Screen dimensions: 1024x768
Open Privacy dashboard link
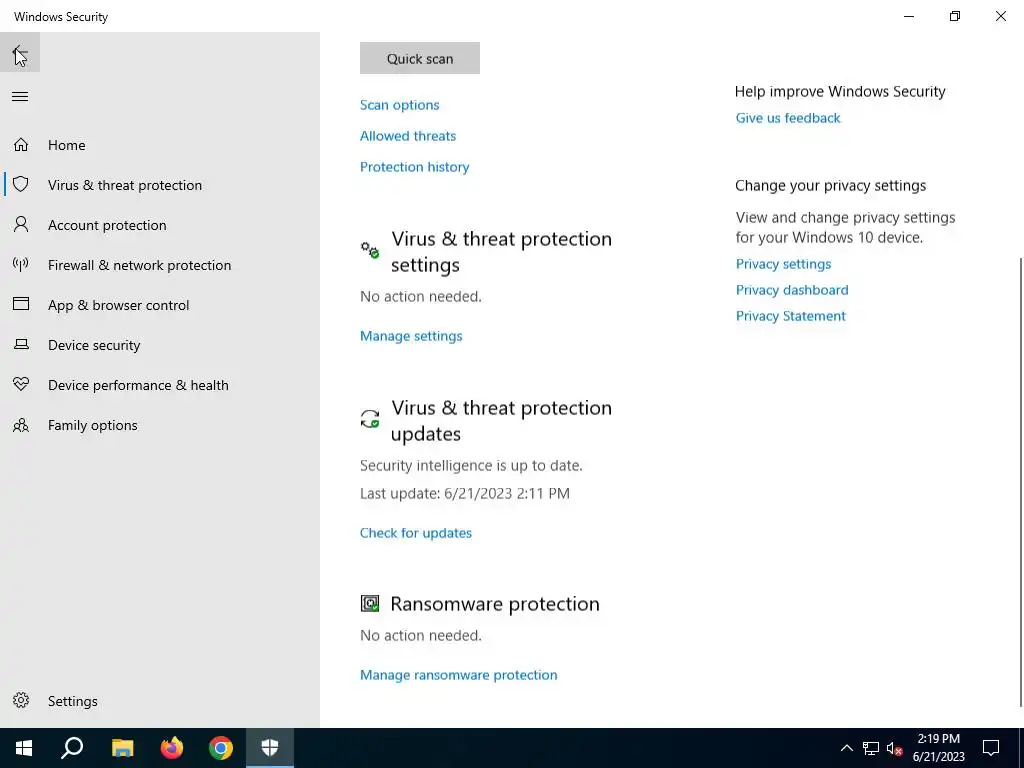[792, 290]
